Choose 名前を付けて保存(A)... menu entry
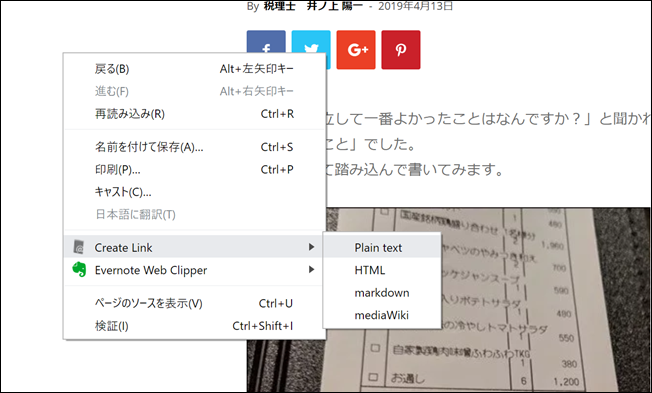This screenshot has width=652, height=393. pyautogui.click(x=194, y=147)
